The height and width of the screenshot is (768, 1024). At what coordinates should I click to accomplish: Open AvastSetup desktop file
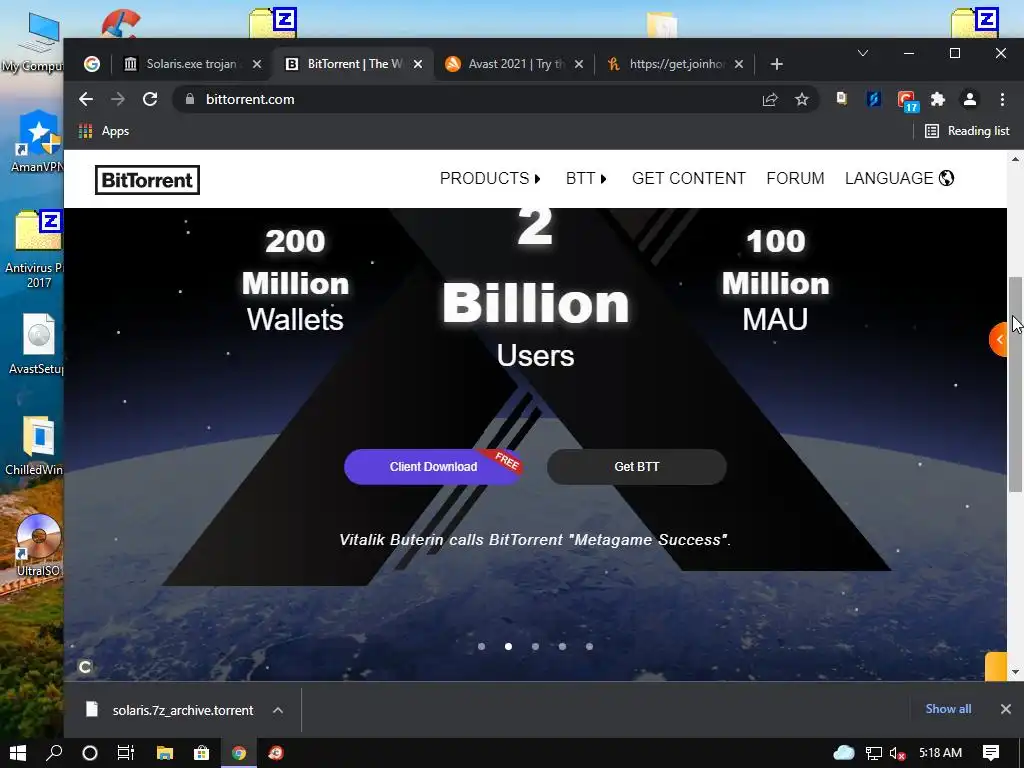click(37, 344)
